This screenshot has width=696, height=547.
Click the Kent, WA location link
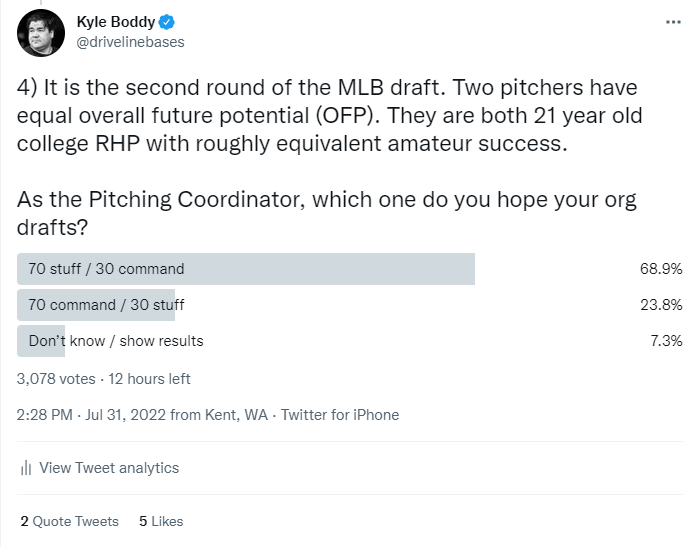(x=236, y=415)
